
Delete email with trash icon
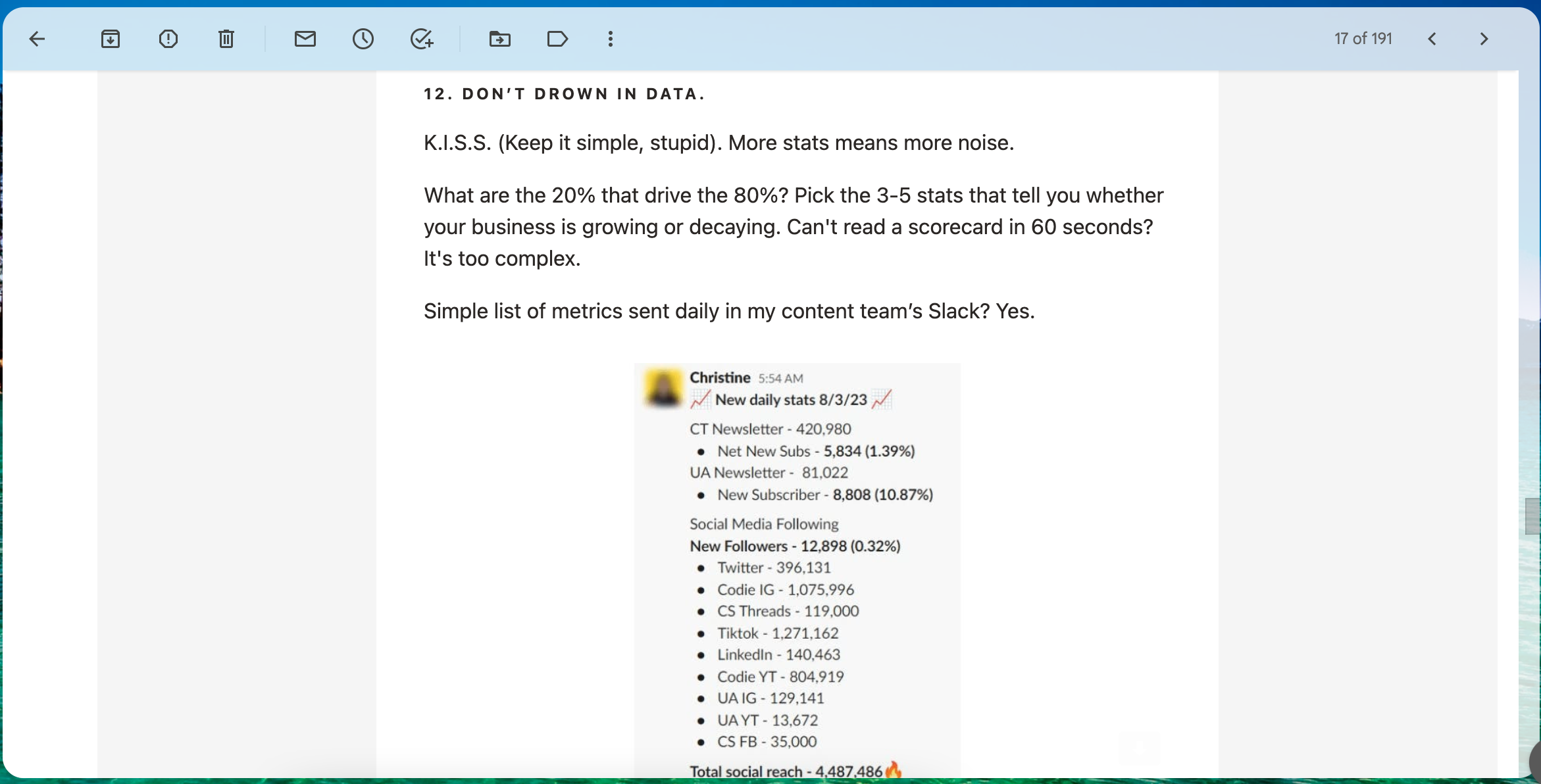click(x=226, y=39)
